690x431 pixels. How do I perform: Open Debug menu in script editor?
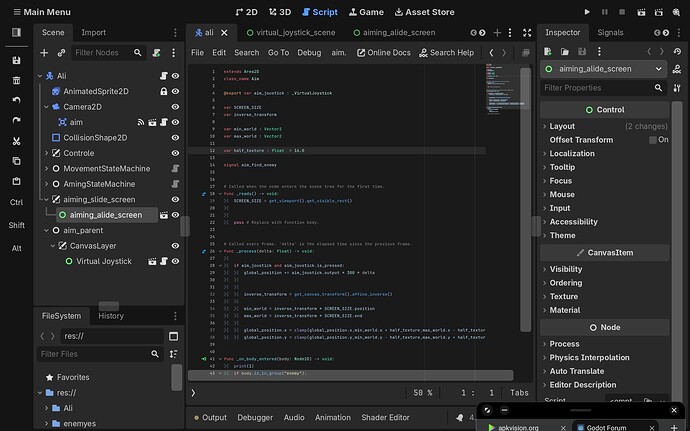tap(309, 53)
